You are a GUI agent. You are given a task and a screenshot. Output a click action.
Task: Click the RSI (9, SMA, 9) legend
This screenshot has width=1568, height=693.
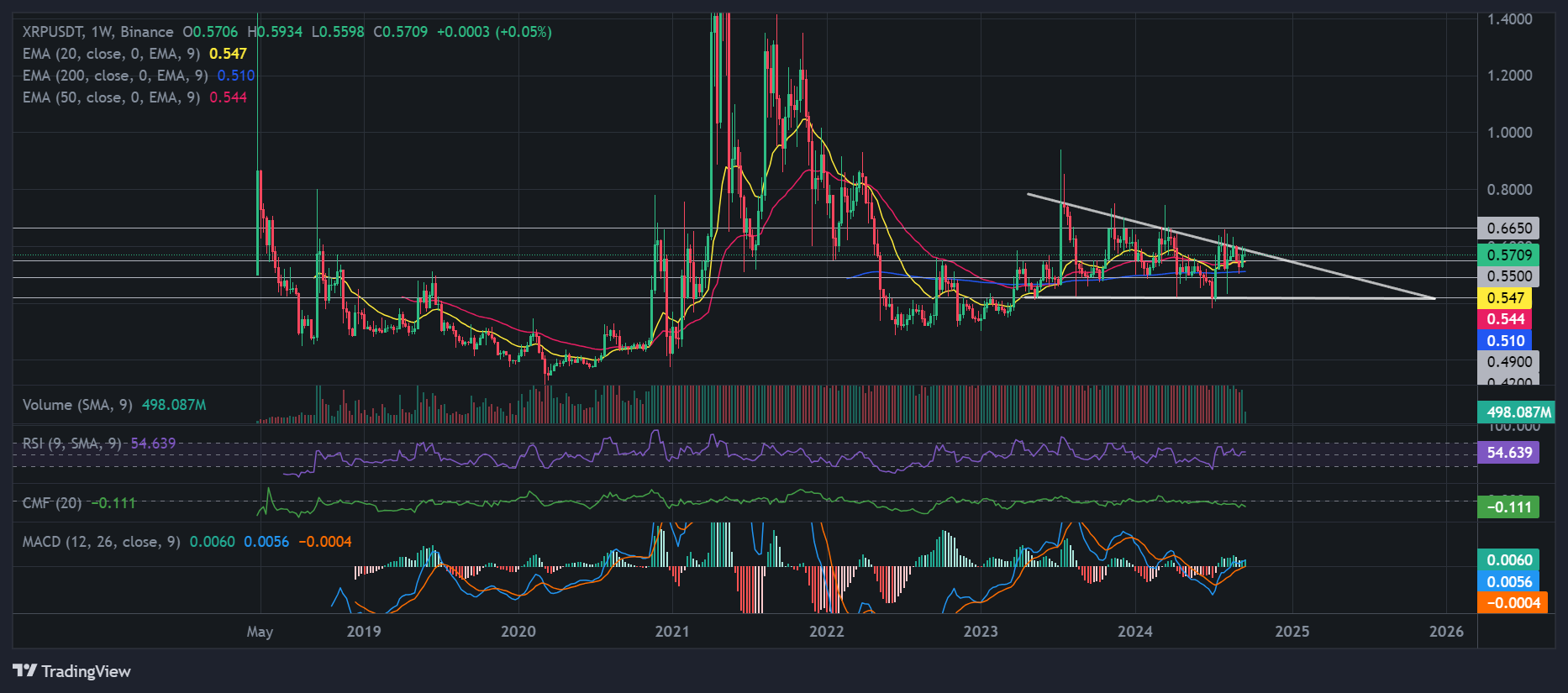99,444
